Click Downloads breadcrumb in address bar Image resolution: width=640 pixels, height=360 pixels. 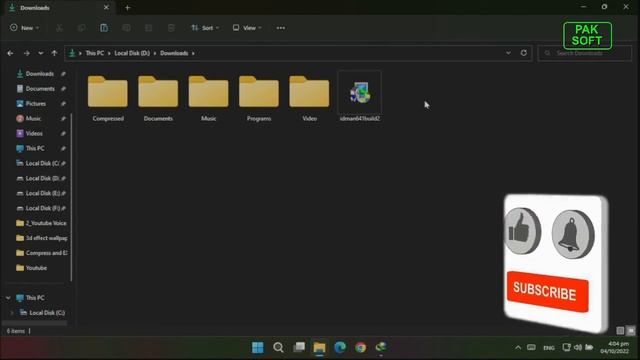pyautogui.click(x=174, y=53)
